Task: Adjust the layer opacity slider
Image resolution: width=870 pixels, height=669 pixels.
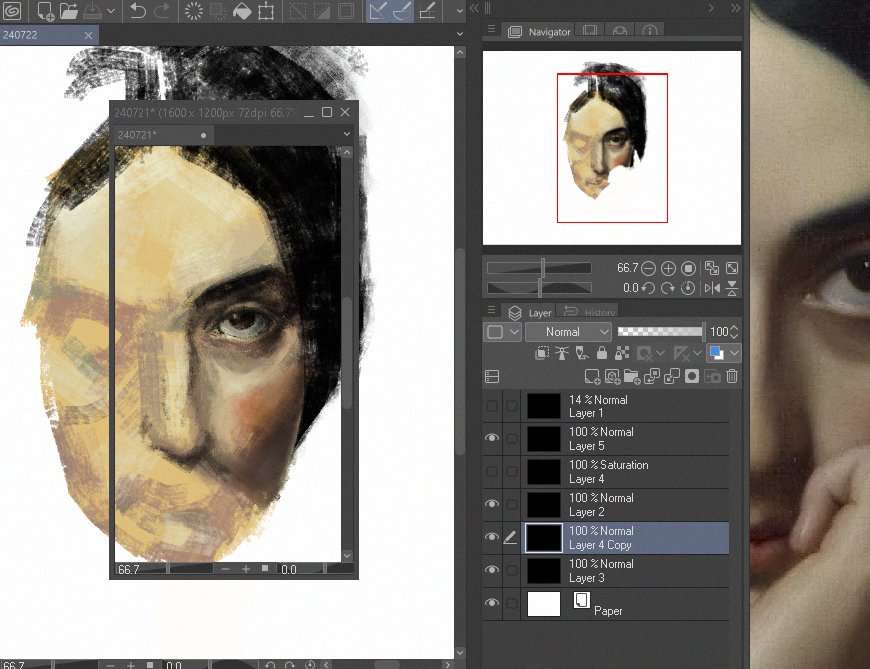Action: tap(660, 332)
